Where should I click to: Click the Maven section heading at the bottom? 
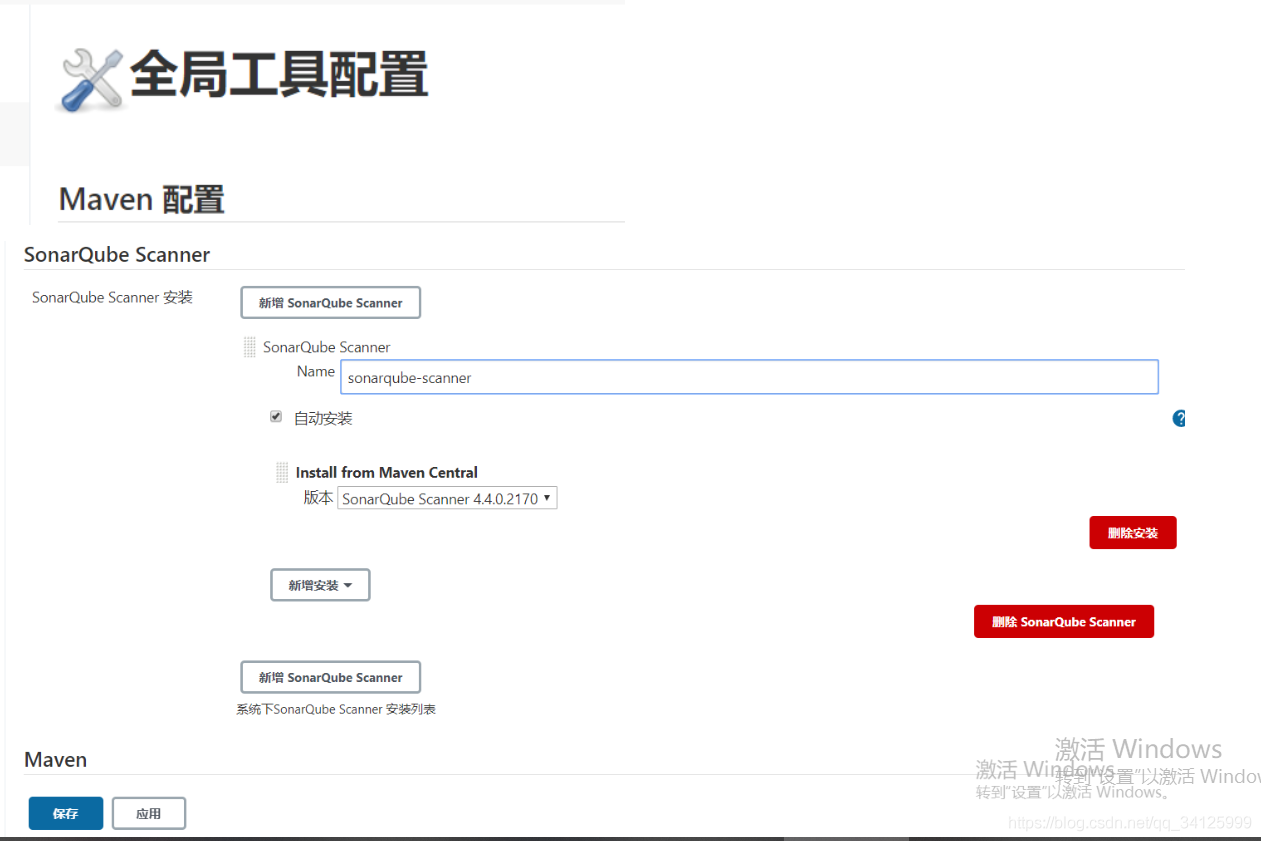point(56,760)
